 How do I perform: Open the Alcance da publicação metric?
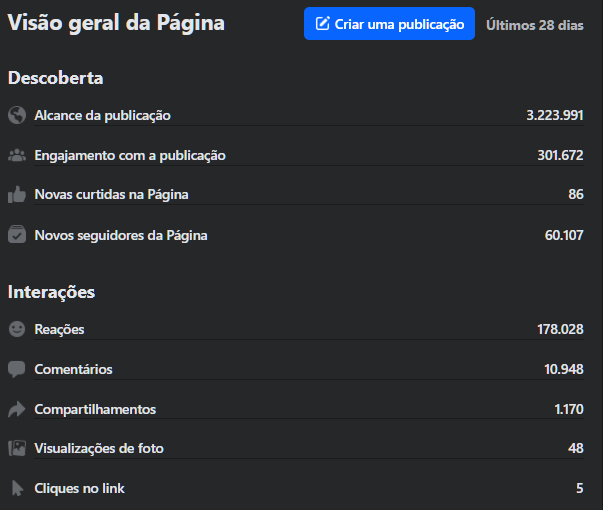pyautogui.click(x=102, y=115)
